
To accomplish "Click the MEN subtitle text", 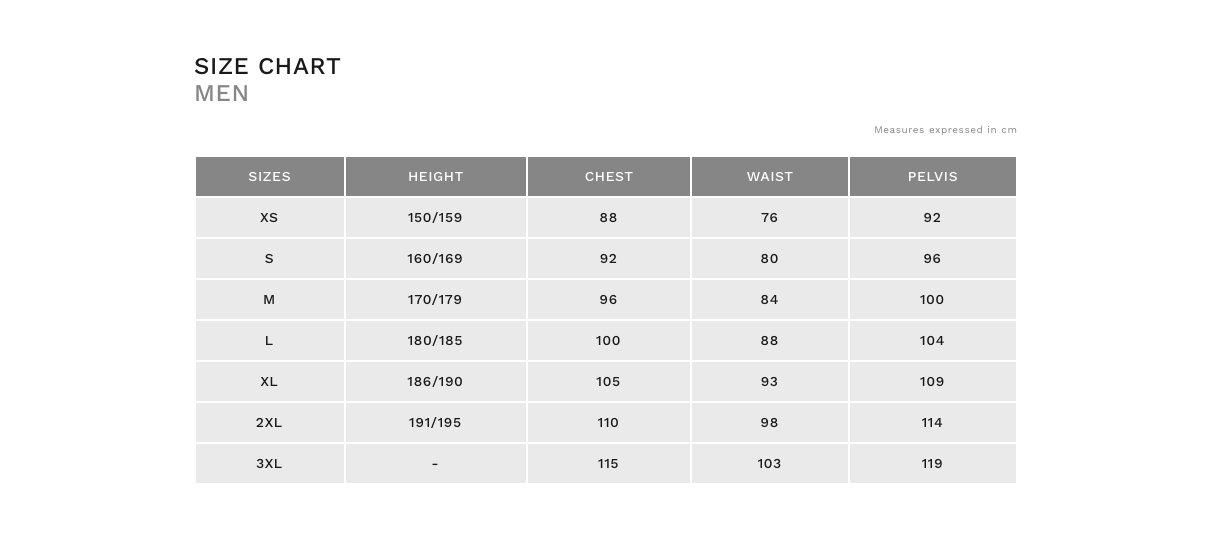I will [x=222, y=93].
